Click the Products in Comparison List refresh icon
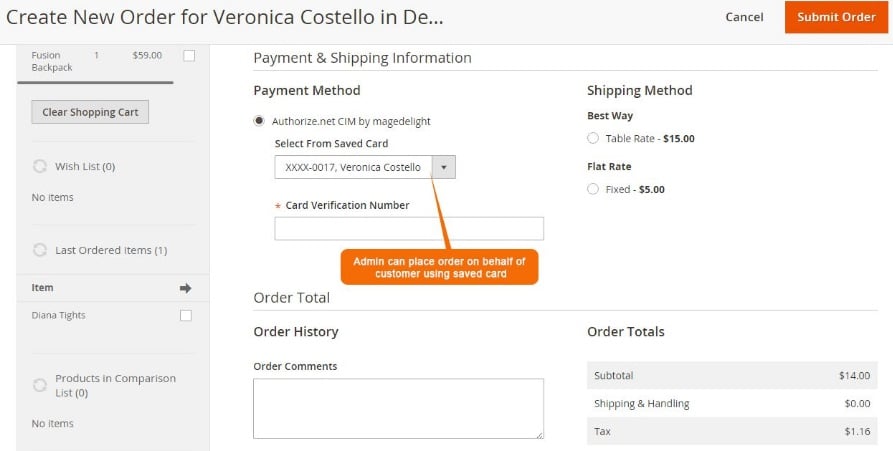 [40, 386]
